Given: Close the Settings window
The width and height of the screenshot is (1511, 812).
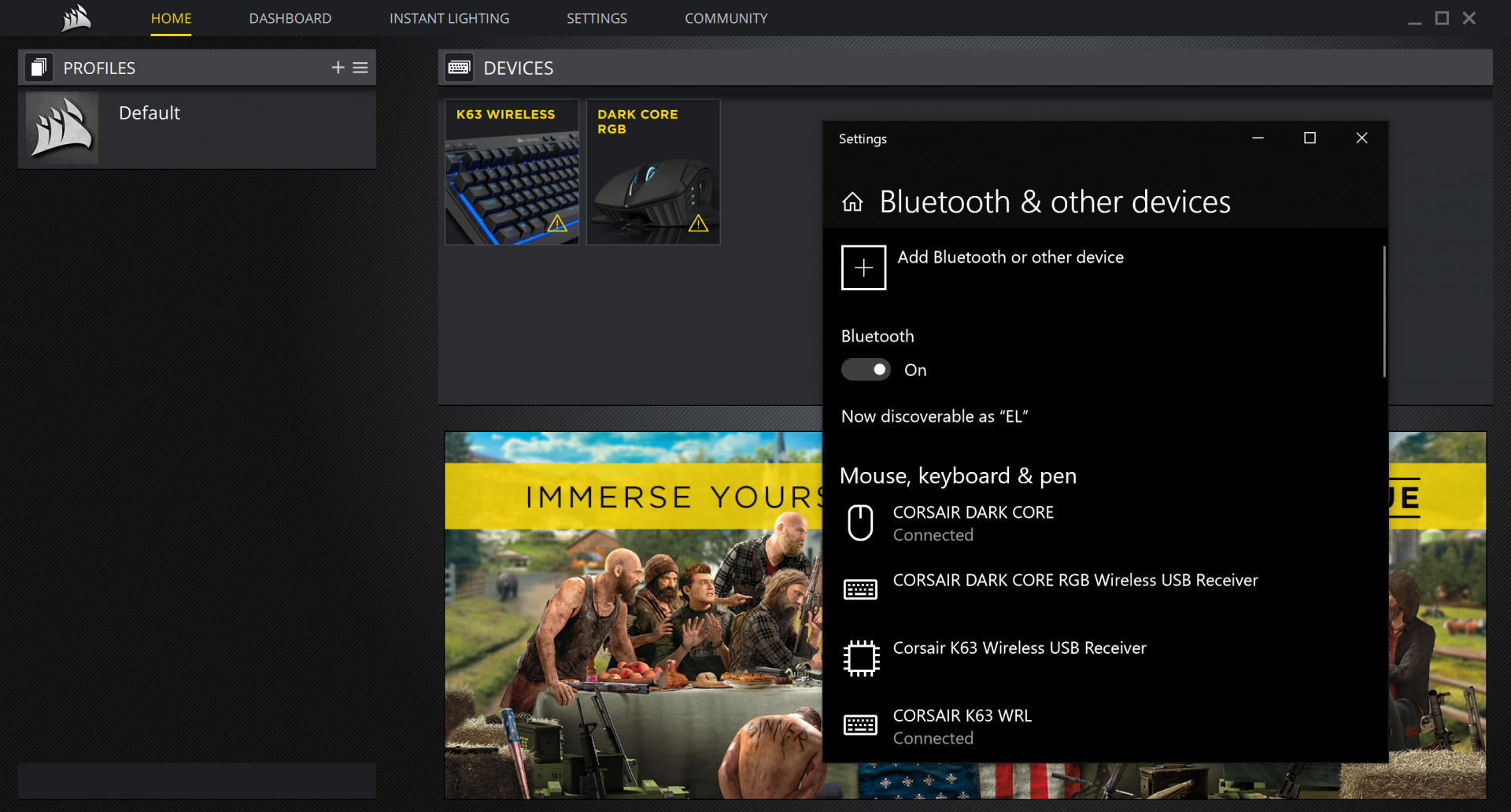Looking at the screenshot, I should tap(1361, 138).
